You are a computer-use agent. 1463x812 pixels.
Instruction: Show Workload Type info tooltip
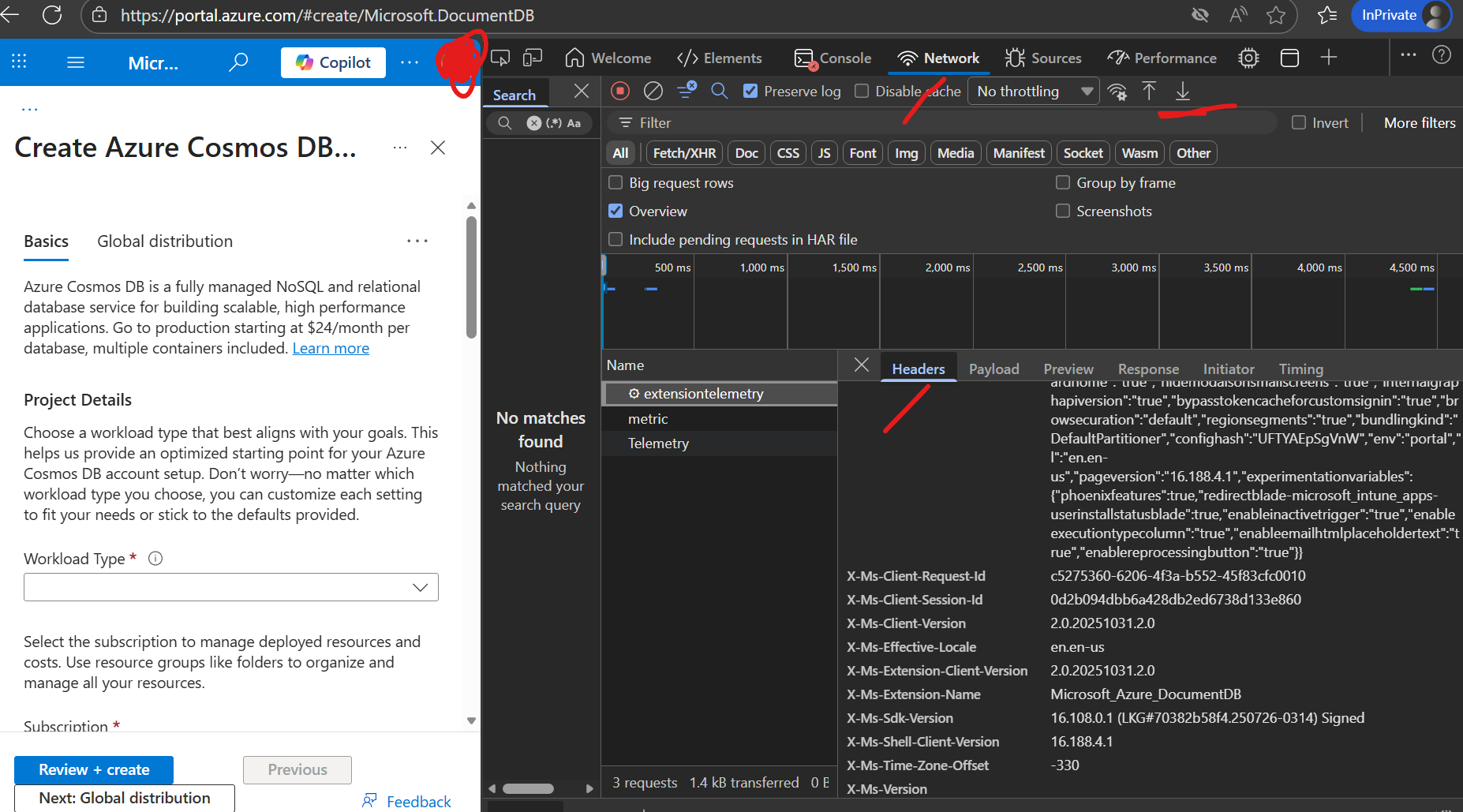pyautogui.click(x=155, y=559)
